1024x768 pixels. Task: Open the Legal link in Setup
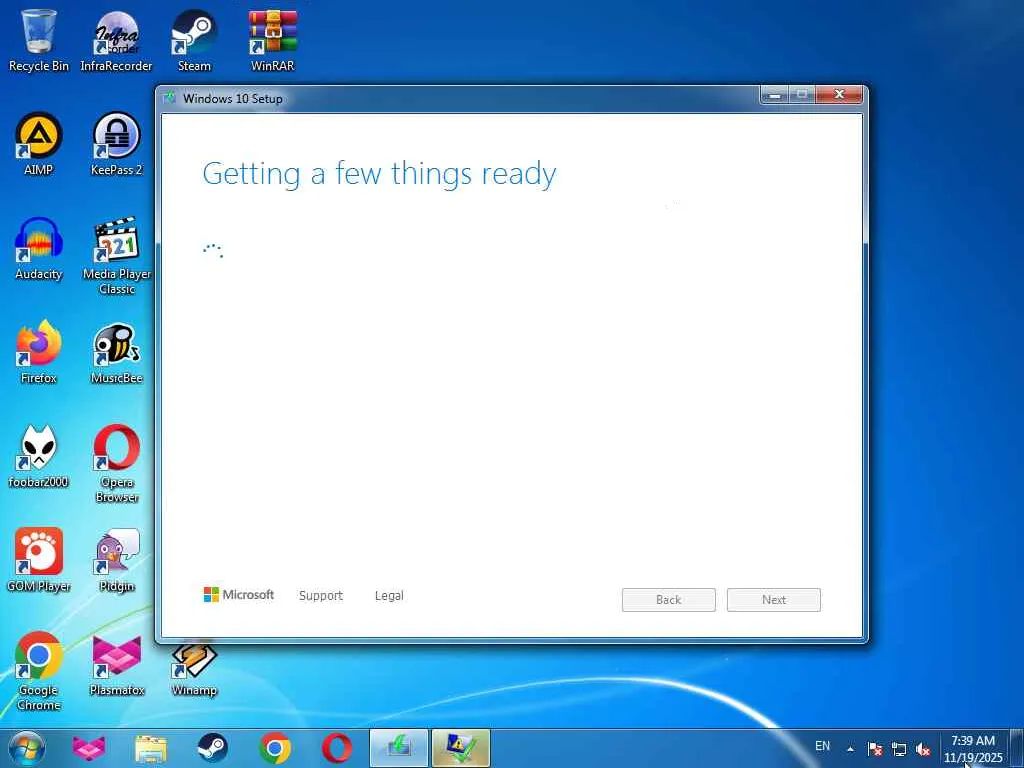click(389, 596)
